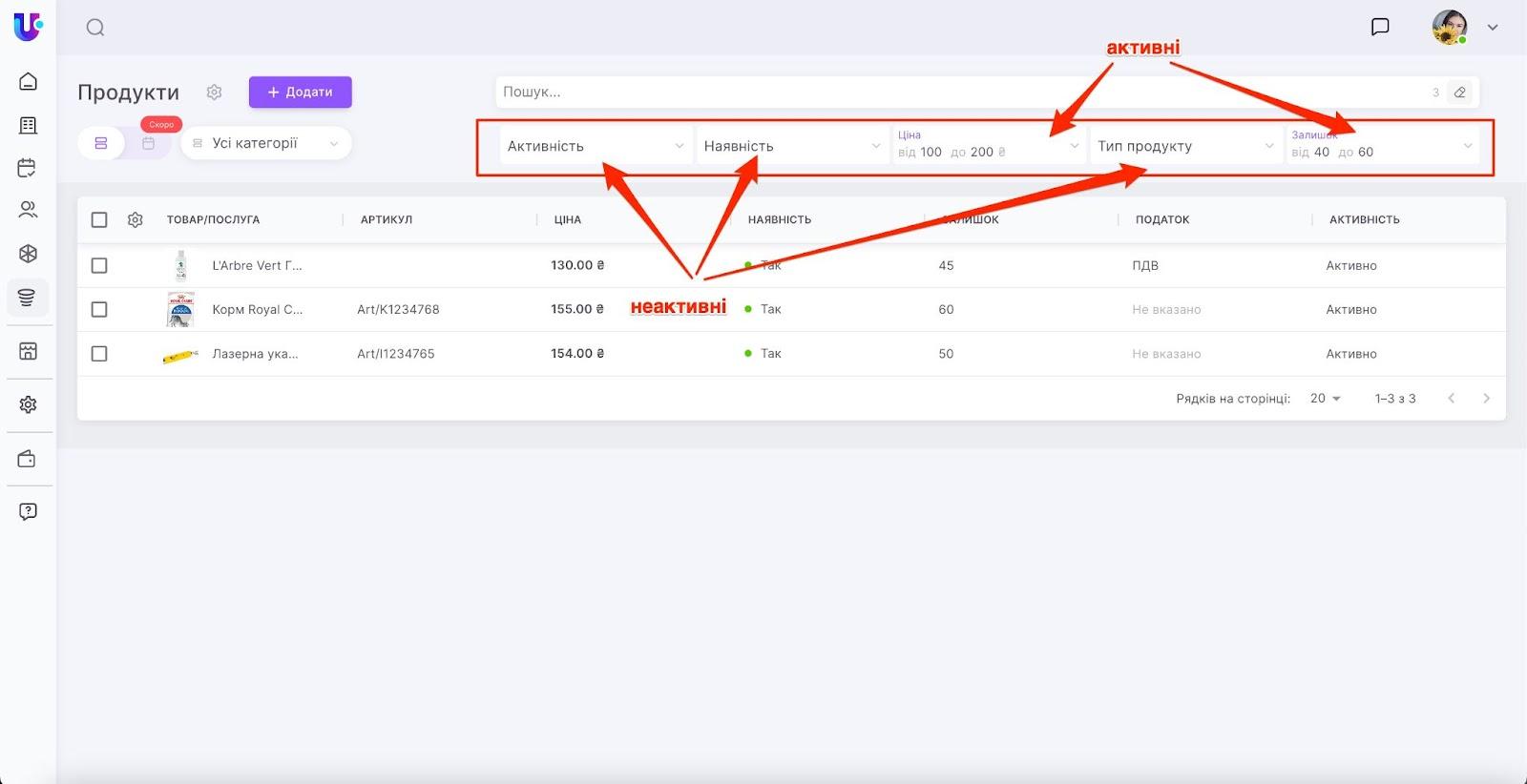Open the search magnifier in top bar
The width and height of the screenshot is (1527, 784).
coord(95,28)
